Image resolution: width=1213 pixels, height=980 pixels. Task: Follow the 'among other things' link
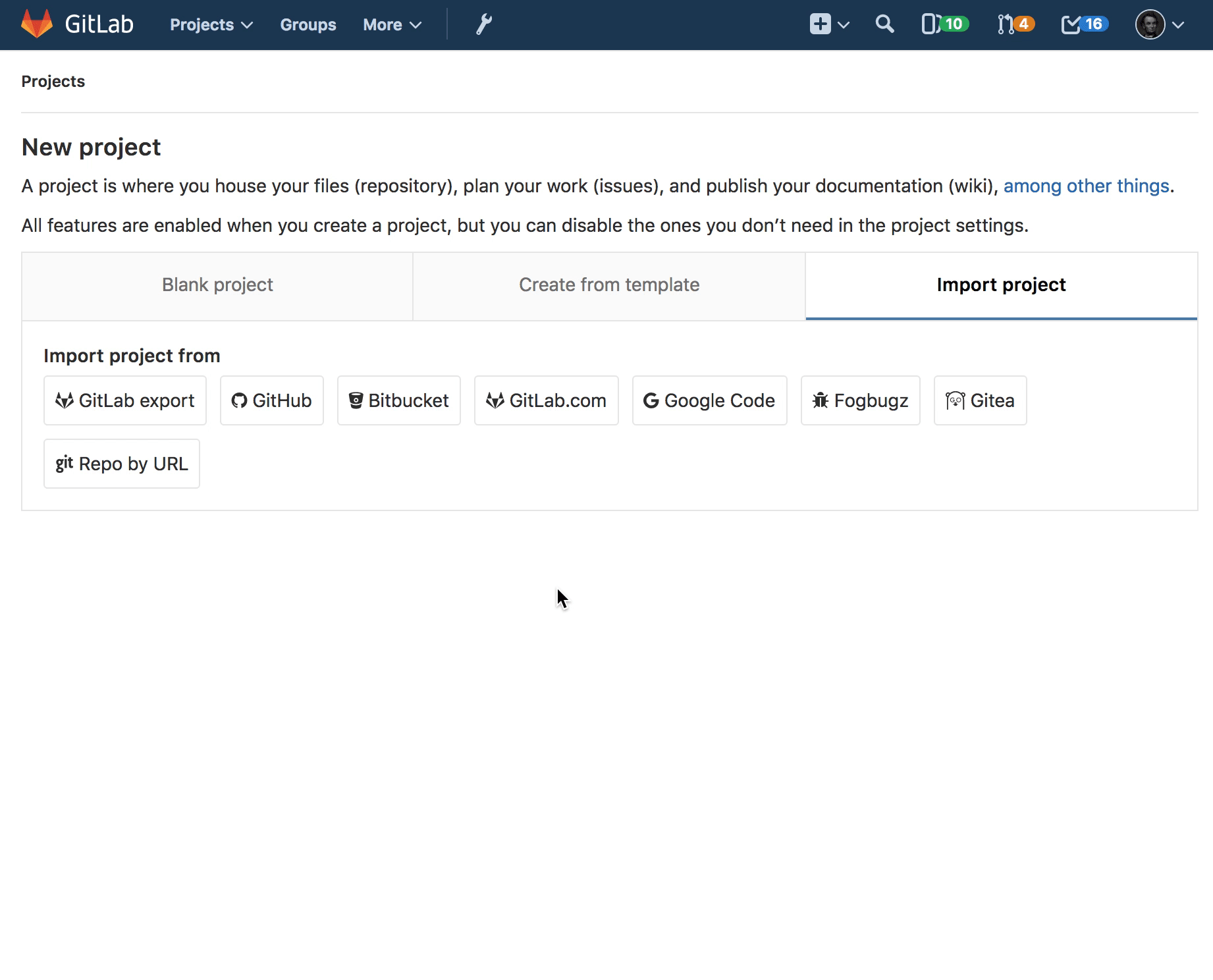click(x=1086, y=186)
